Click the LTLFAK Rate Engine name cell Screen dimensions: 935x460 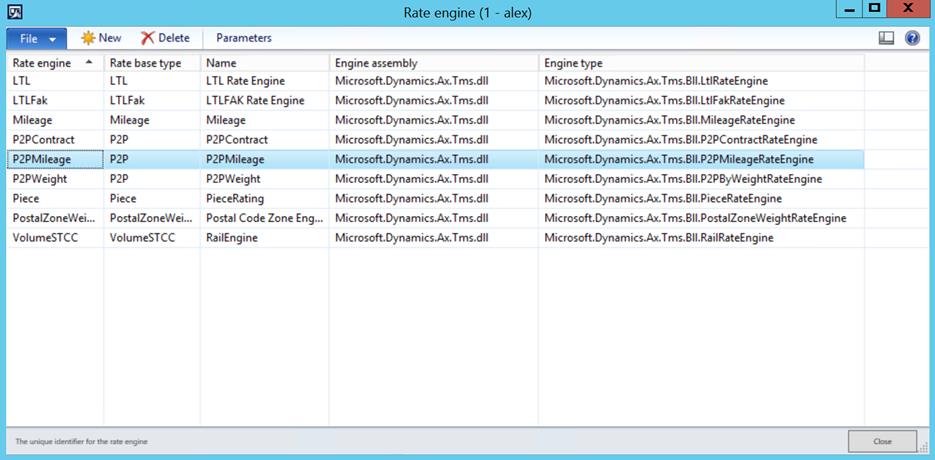(x=265, y=100)
